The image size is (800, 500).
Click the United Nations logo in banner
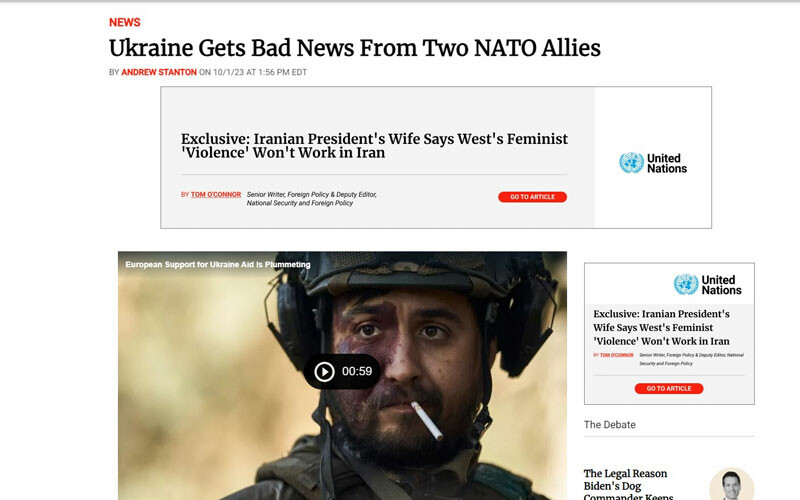[653, 163]
